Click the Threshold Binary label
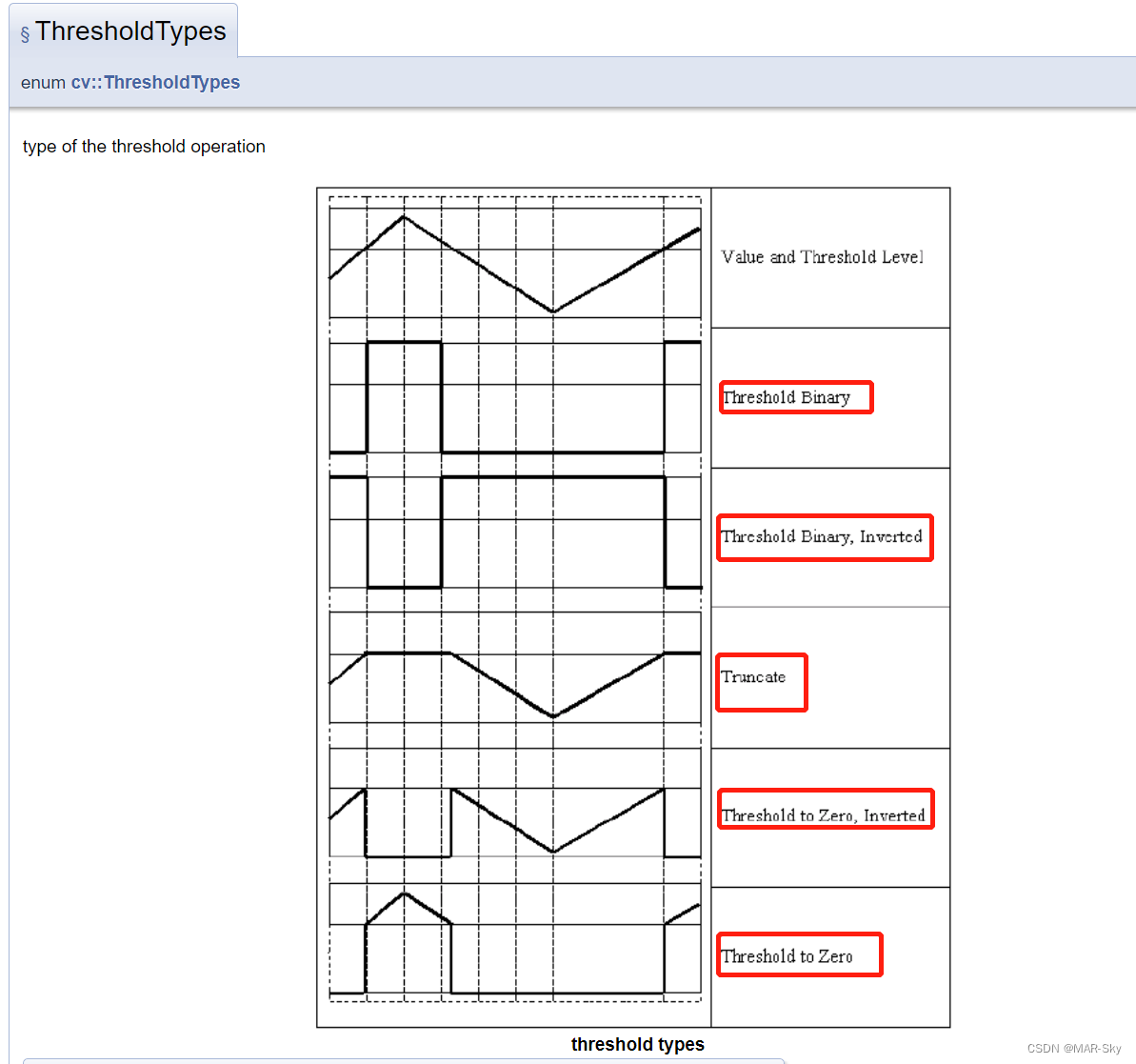Screen dimensions: 1136x1064 (794, 396)
